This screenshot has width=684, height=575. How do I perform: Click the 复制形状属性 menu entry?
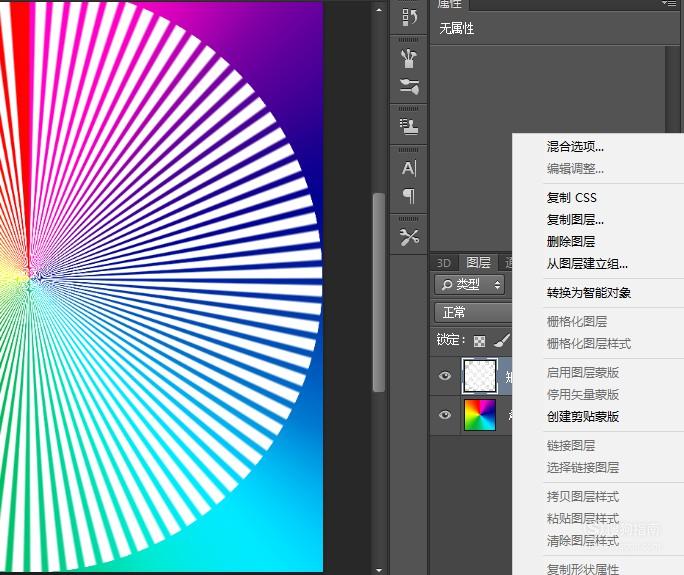click(x=583, y=569)
